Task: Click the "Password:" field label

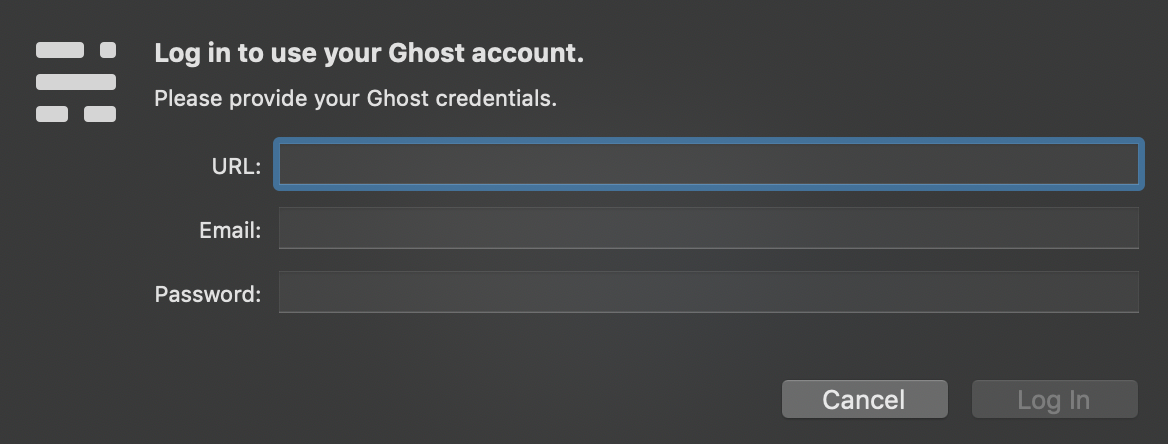Action: coord(208,295)
